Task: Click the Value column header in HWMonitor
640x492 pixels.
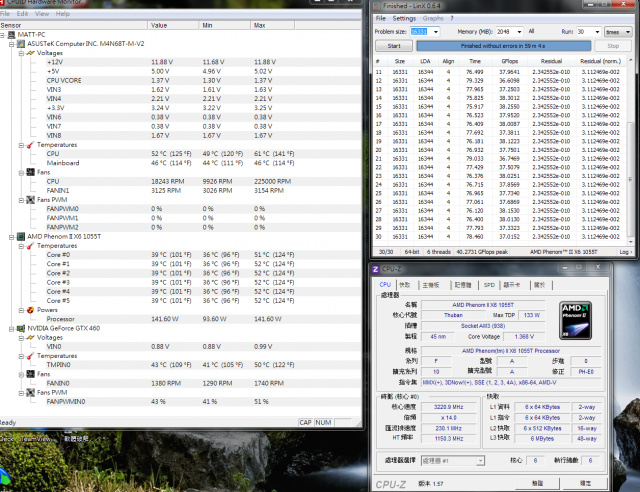Action: (173, 25)
